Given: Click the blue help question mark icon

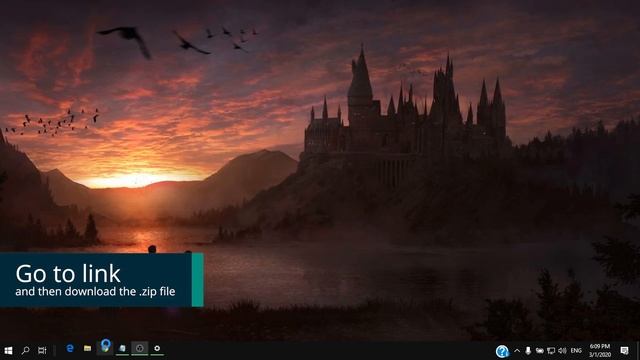Looking at the screenshot, I should pos(502,351).
